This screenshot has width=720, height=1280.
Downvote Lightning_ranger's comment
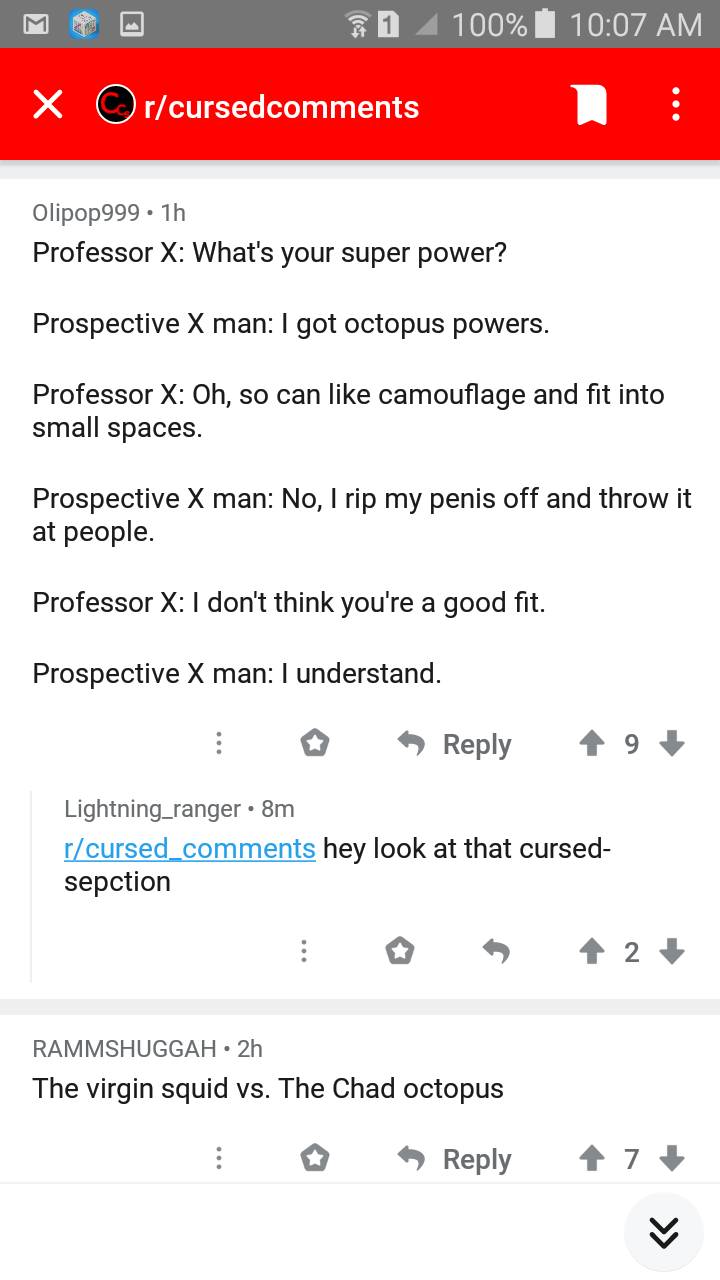[673, 951]
